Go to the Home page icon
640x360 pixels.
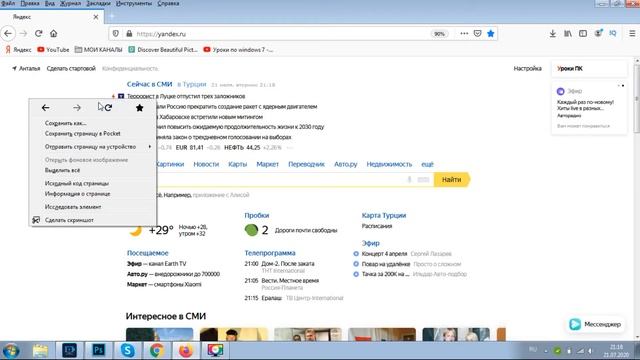(53, 33)
